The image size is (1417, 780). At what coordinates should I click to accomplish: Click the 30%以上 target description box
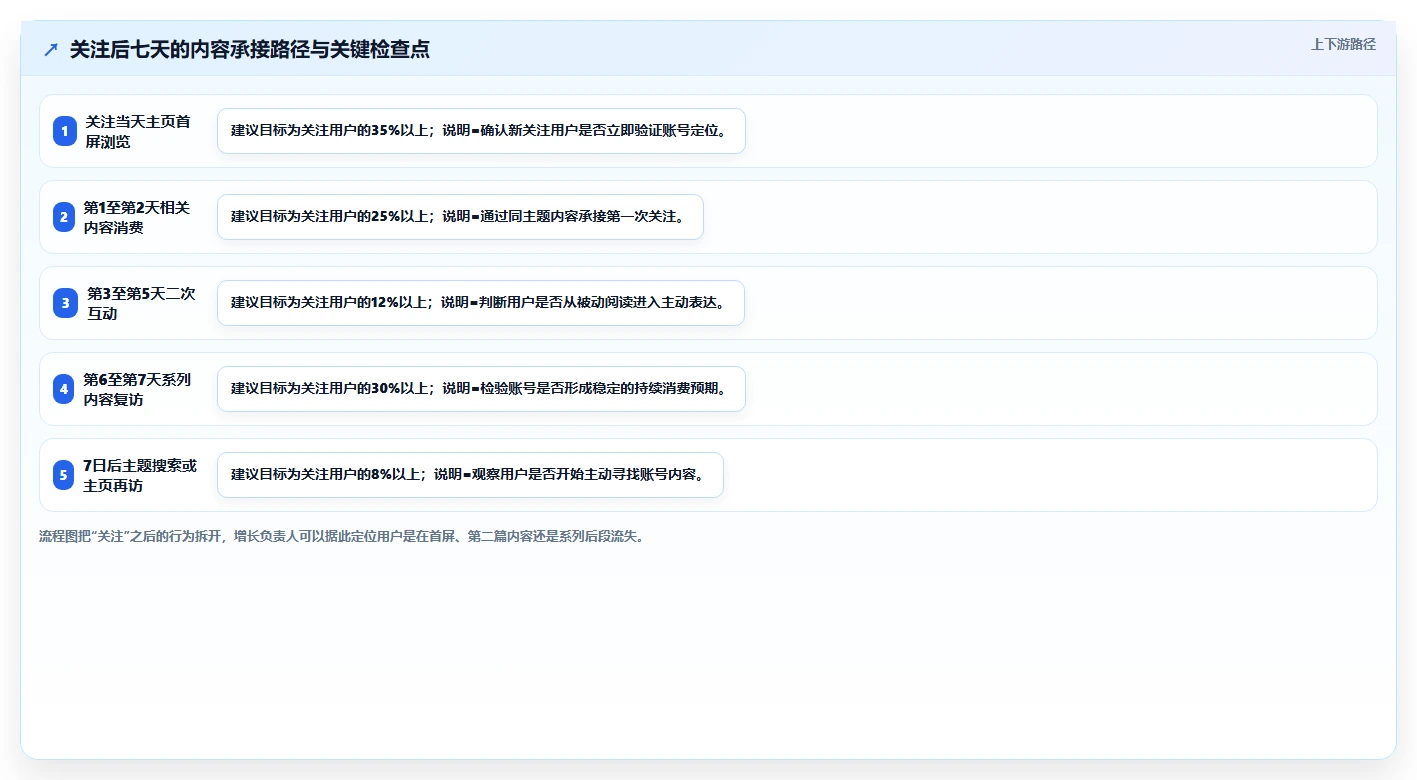(481, 389)
